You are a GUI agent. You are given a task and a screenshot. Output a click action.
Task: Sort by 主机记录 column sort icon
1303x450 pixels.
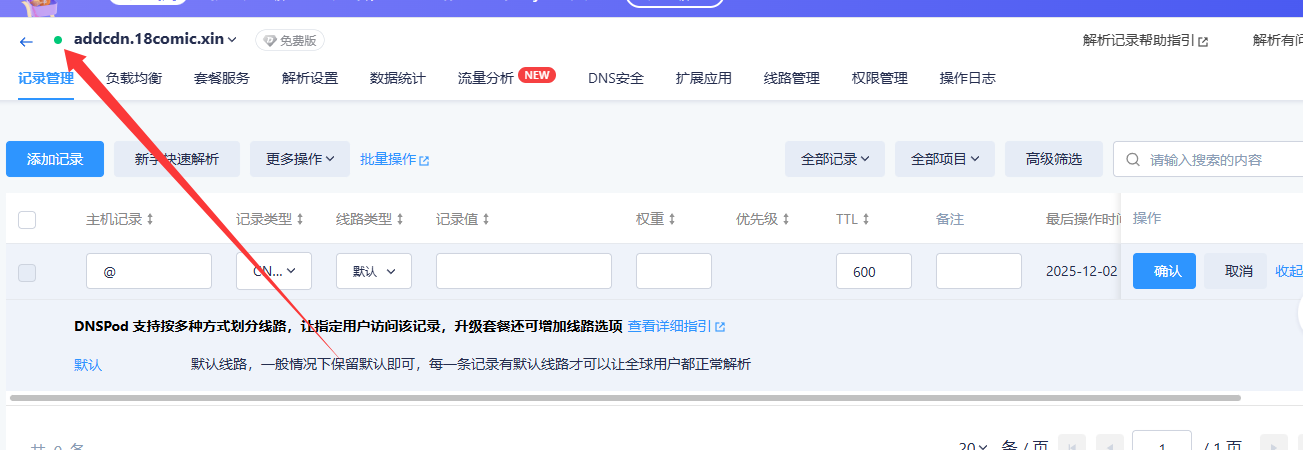[x=150, y=219]
